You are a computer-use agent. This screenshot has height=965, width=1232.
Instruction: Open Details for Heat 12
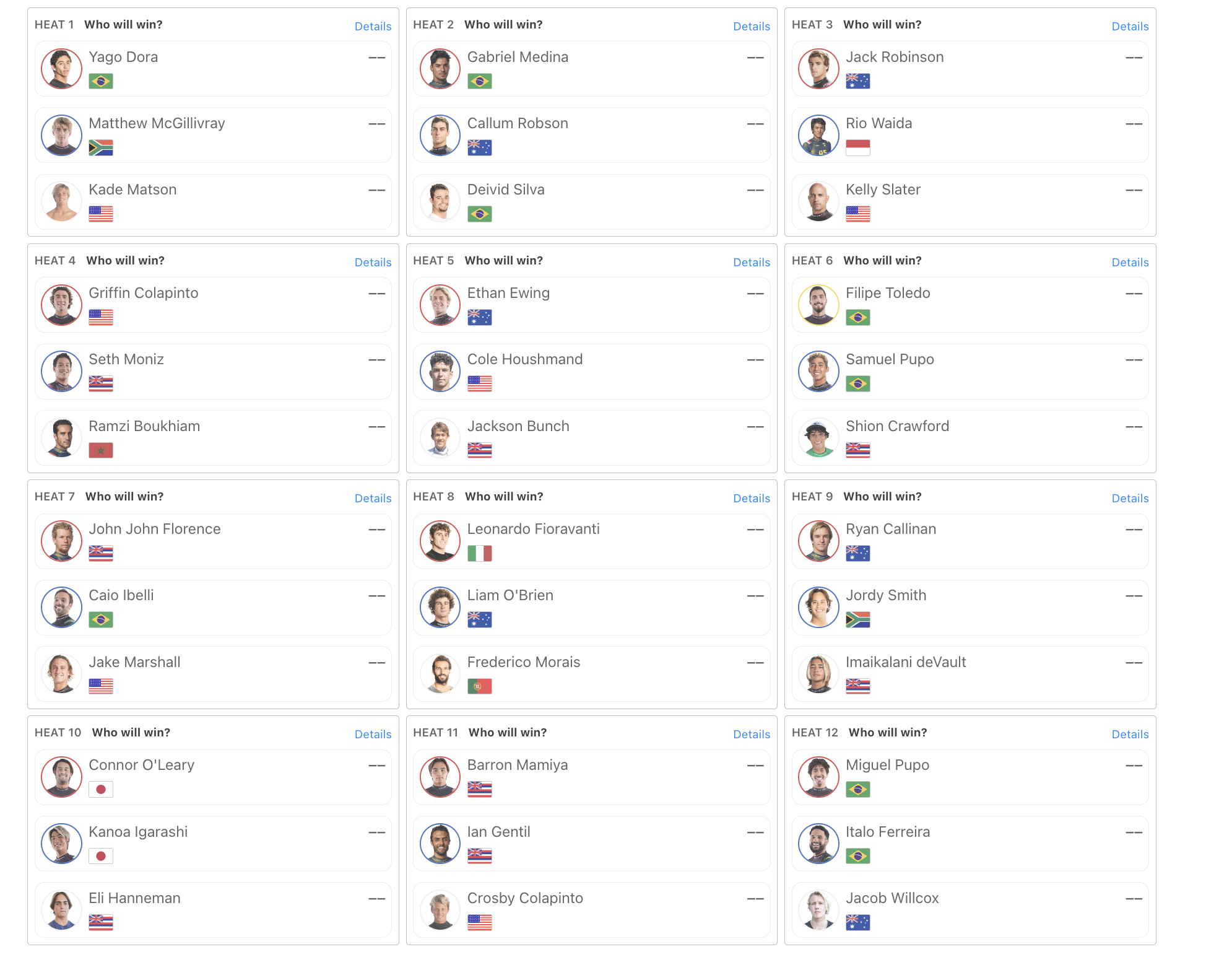click(x=1130, y=734)
